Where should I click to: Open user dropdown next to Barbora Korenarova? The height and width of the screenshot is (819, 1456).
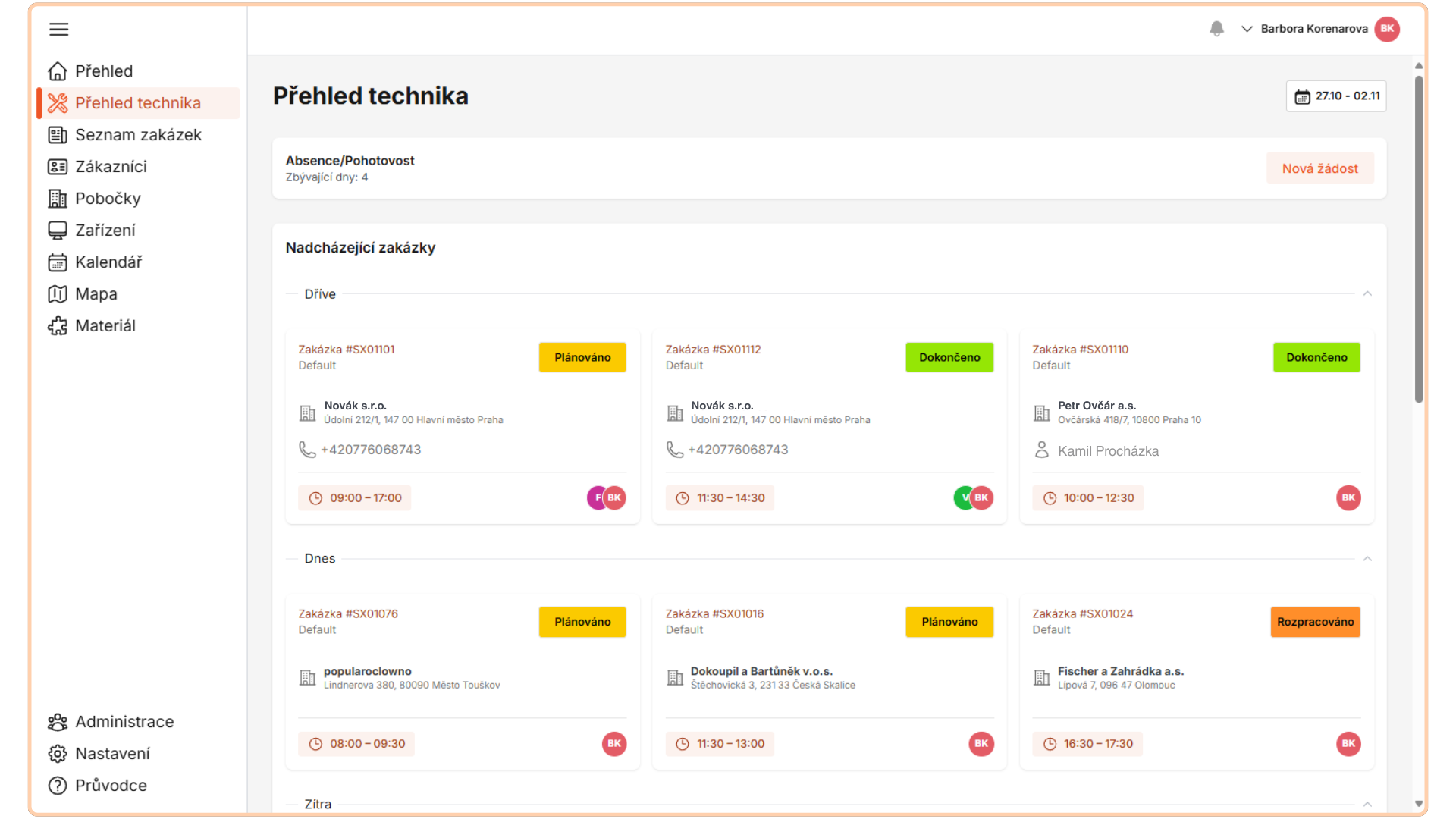[x=1247, y=29]
